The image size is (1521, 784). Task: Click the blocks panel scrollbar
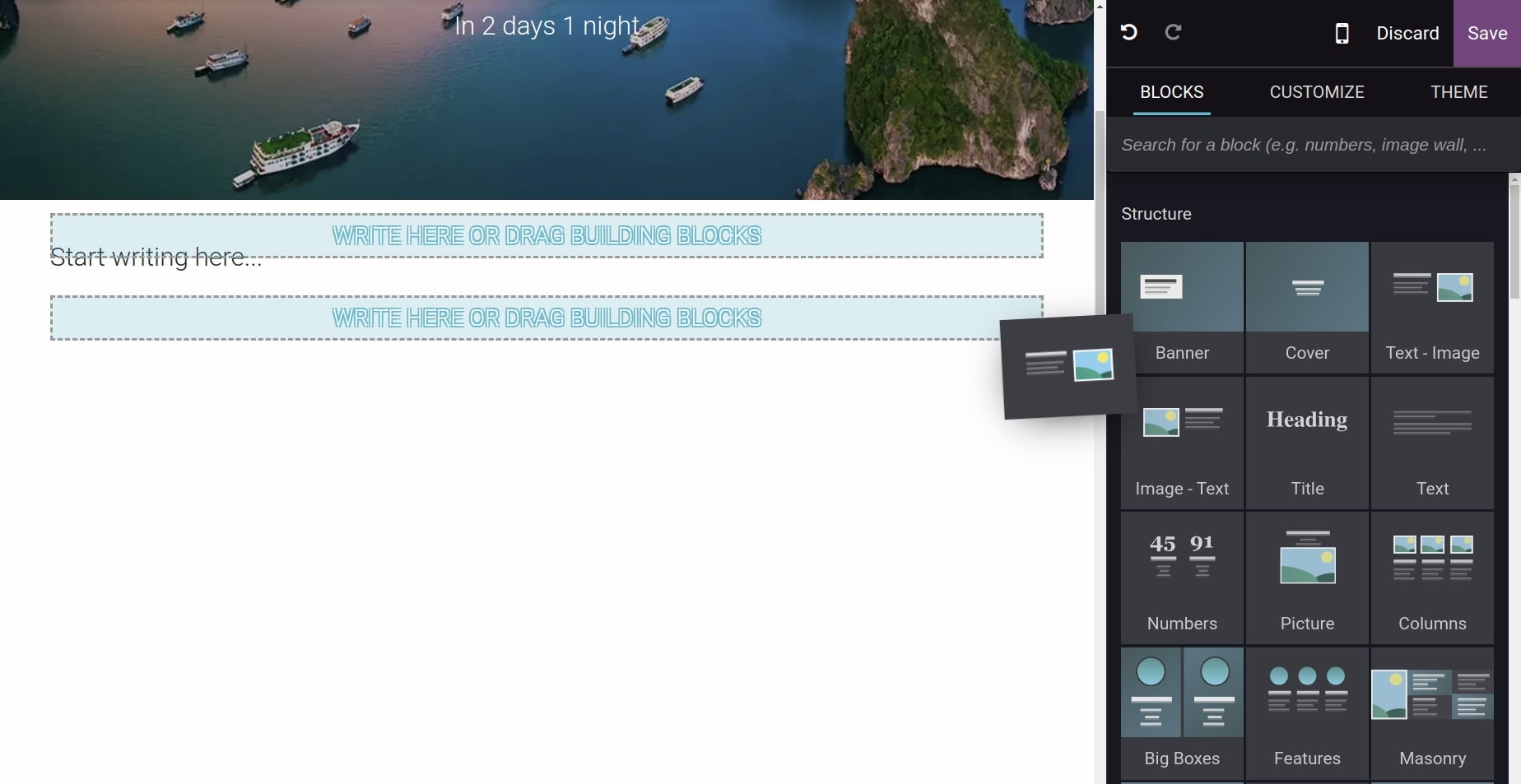click(1514, 240)
